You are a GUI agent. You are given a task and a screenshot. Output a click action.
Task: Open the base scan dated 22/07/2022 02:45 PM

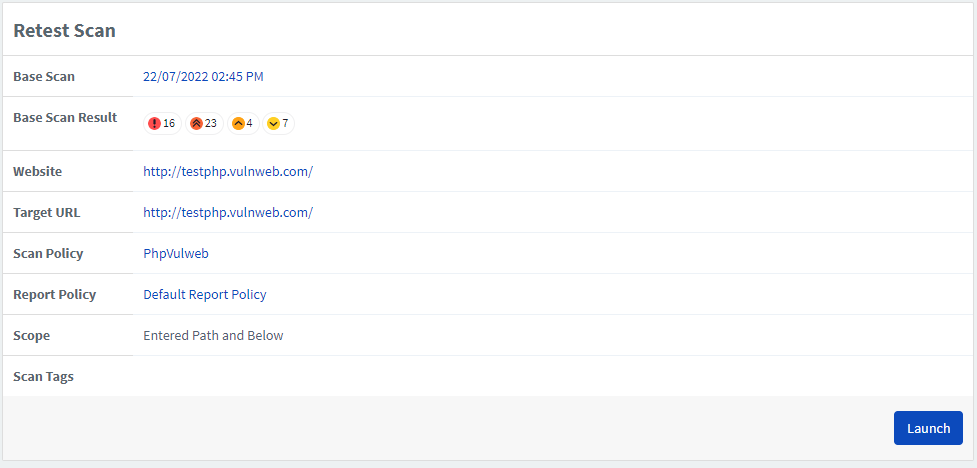tap(203, 77)
